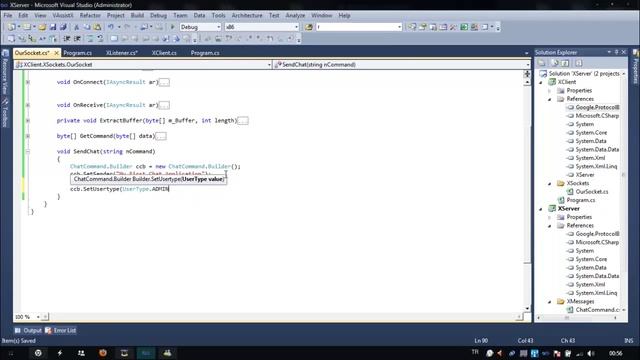Select OurSocket.cs in Solution Explorer
The image size is (640, 360).
coord(592,191)
